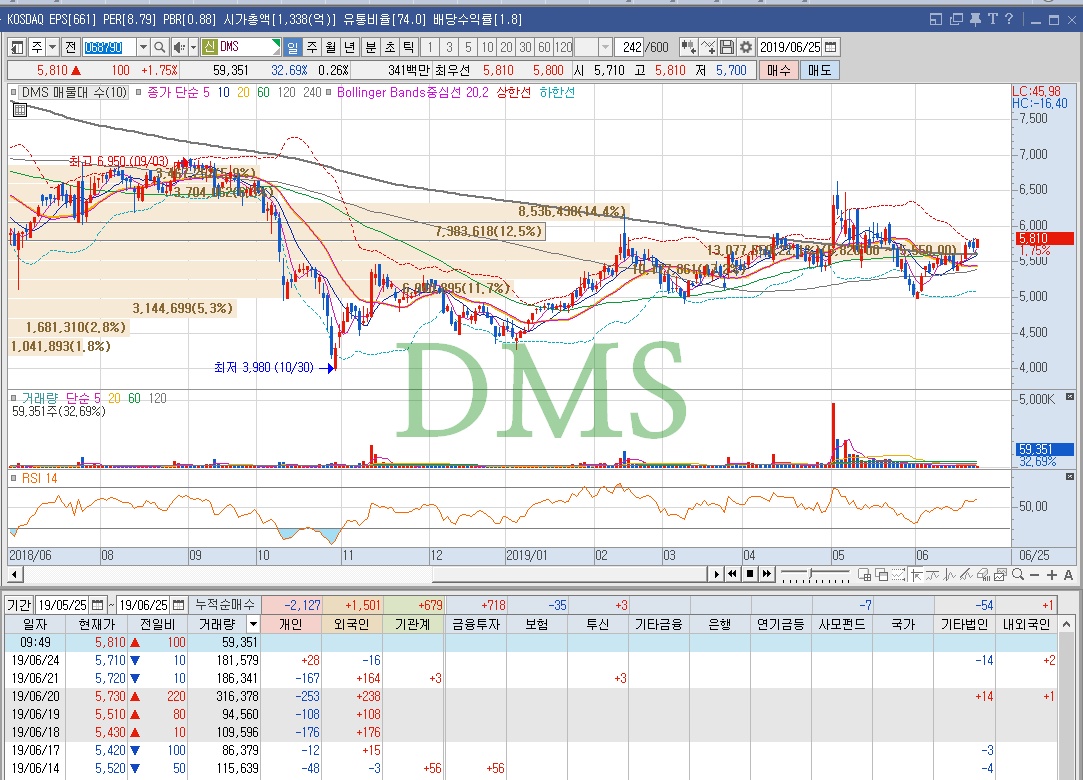
Task: Click the T font icon in title bar
Action: (x=993, y=19)
